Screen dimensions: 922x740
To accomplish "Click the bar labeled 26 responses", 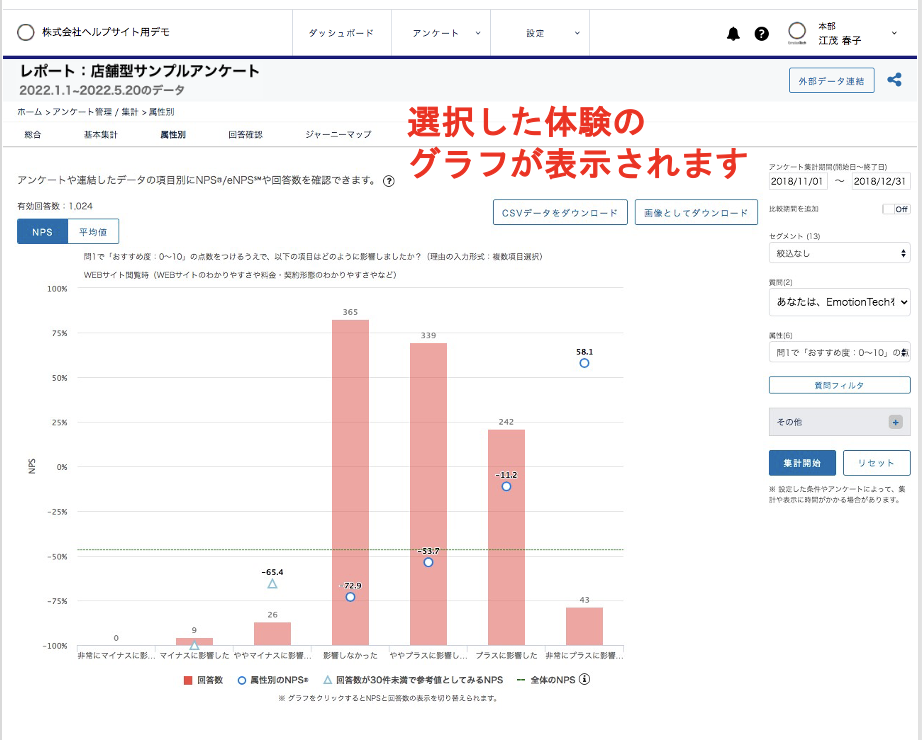I will point(272,634).
